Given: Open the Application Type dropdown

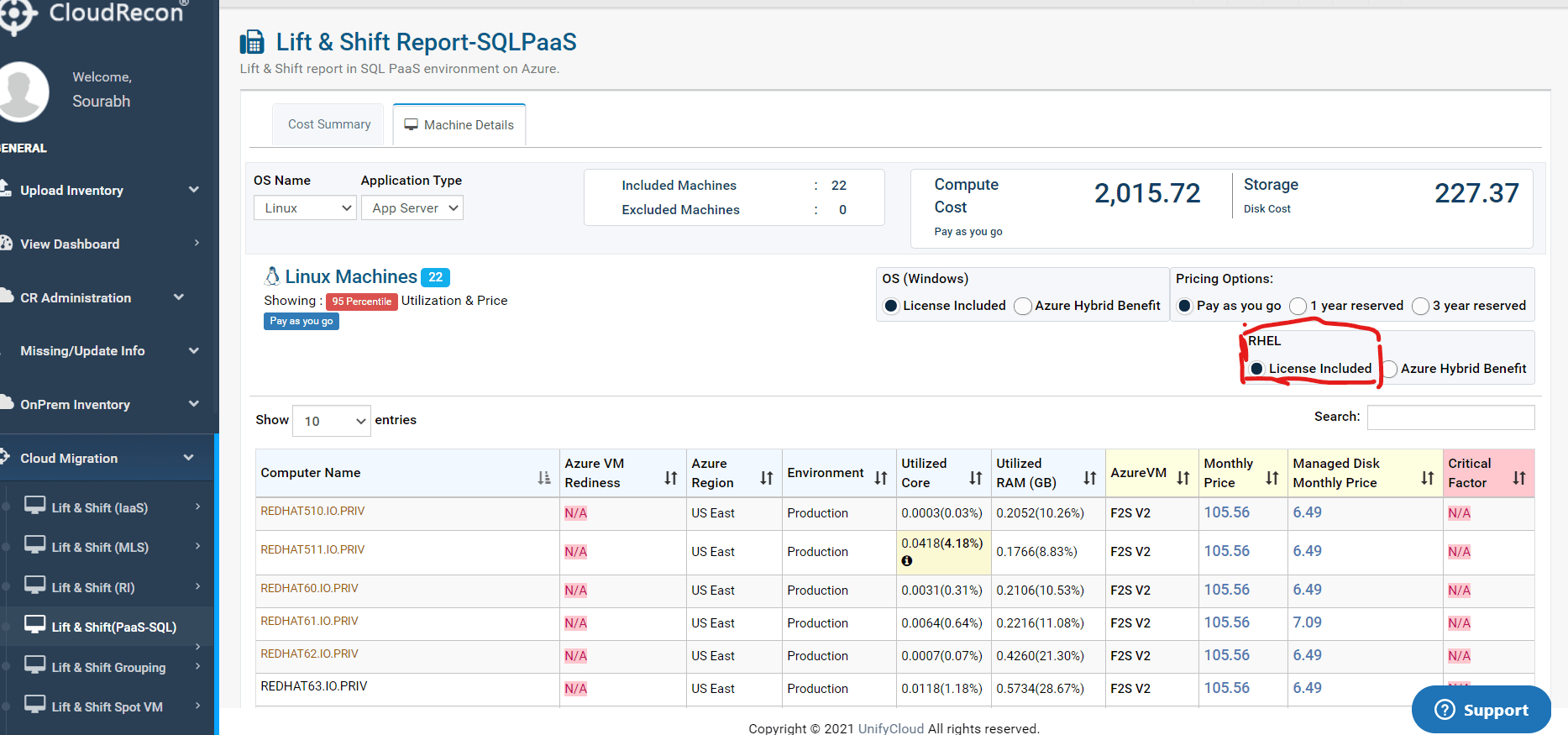Looking at the screenshot, I should click(412, 207).
